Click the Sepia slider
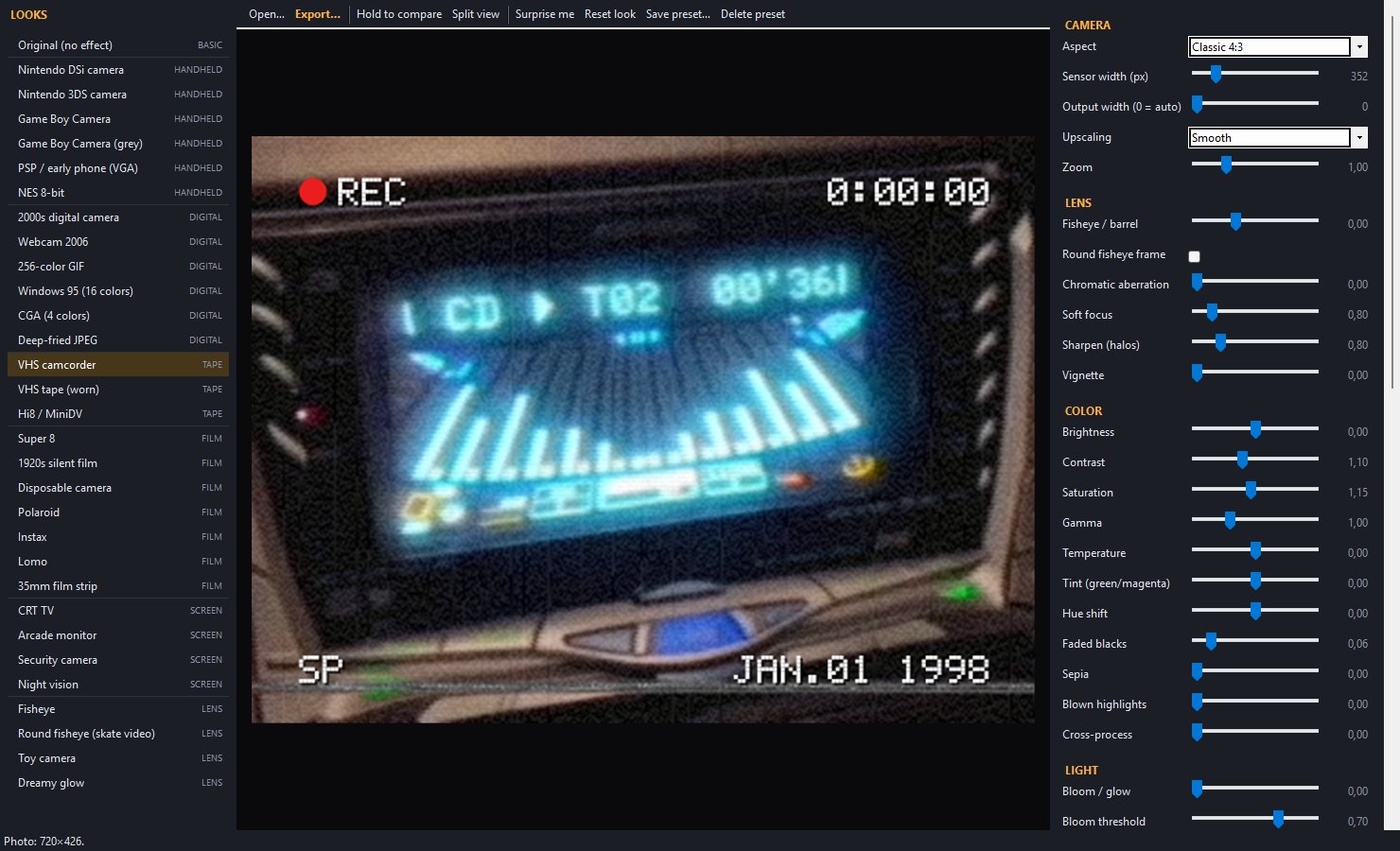 (1254, 671)
